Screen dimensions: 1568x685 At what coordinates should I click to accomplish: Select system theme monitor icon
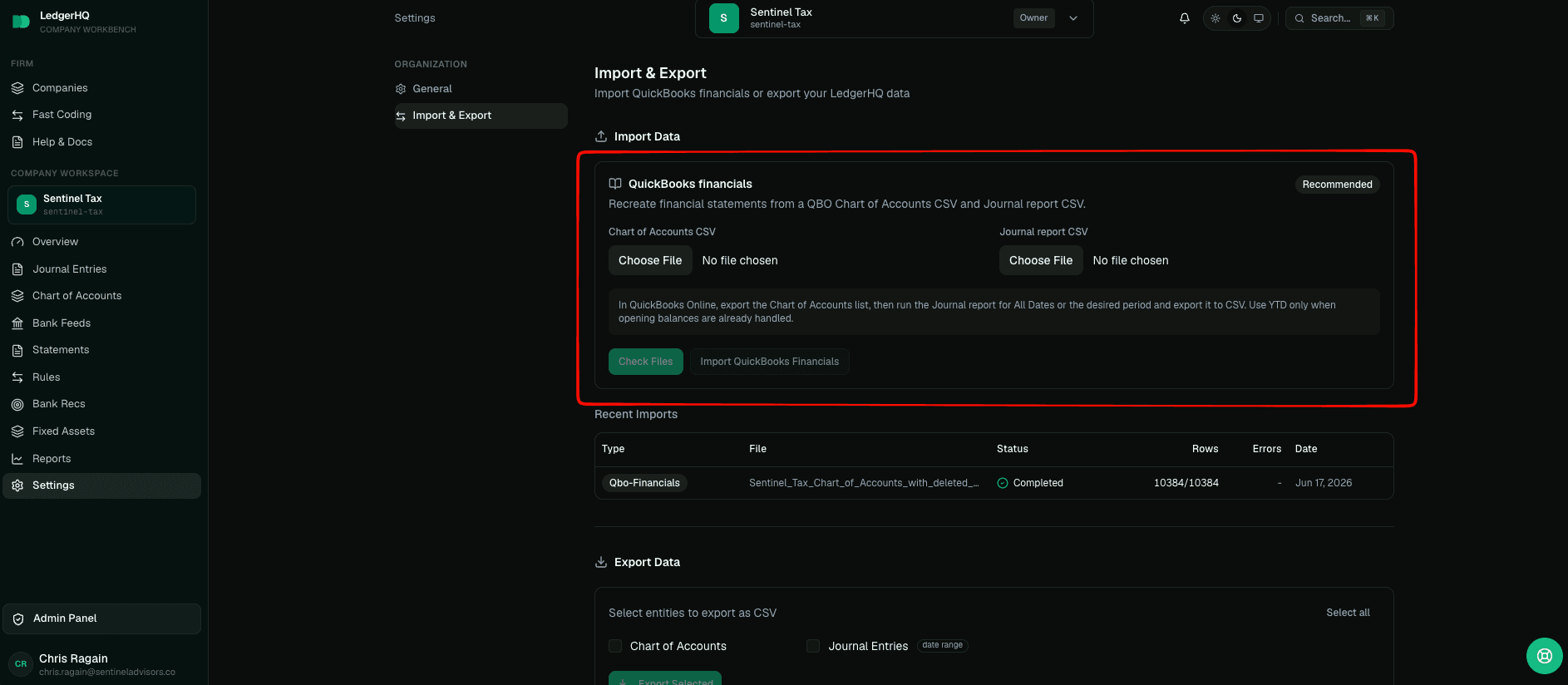click(x=1259, y=18)
